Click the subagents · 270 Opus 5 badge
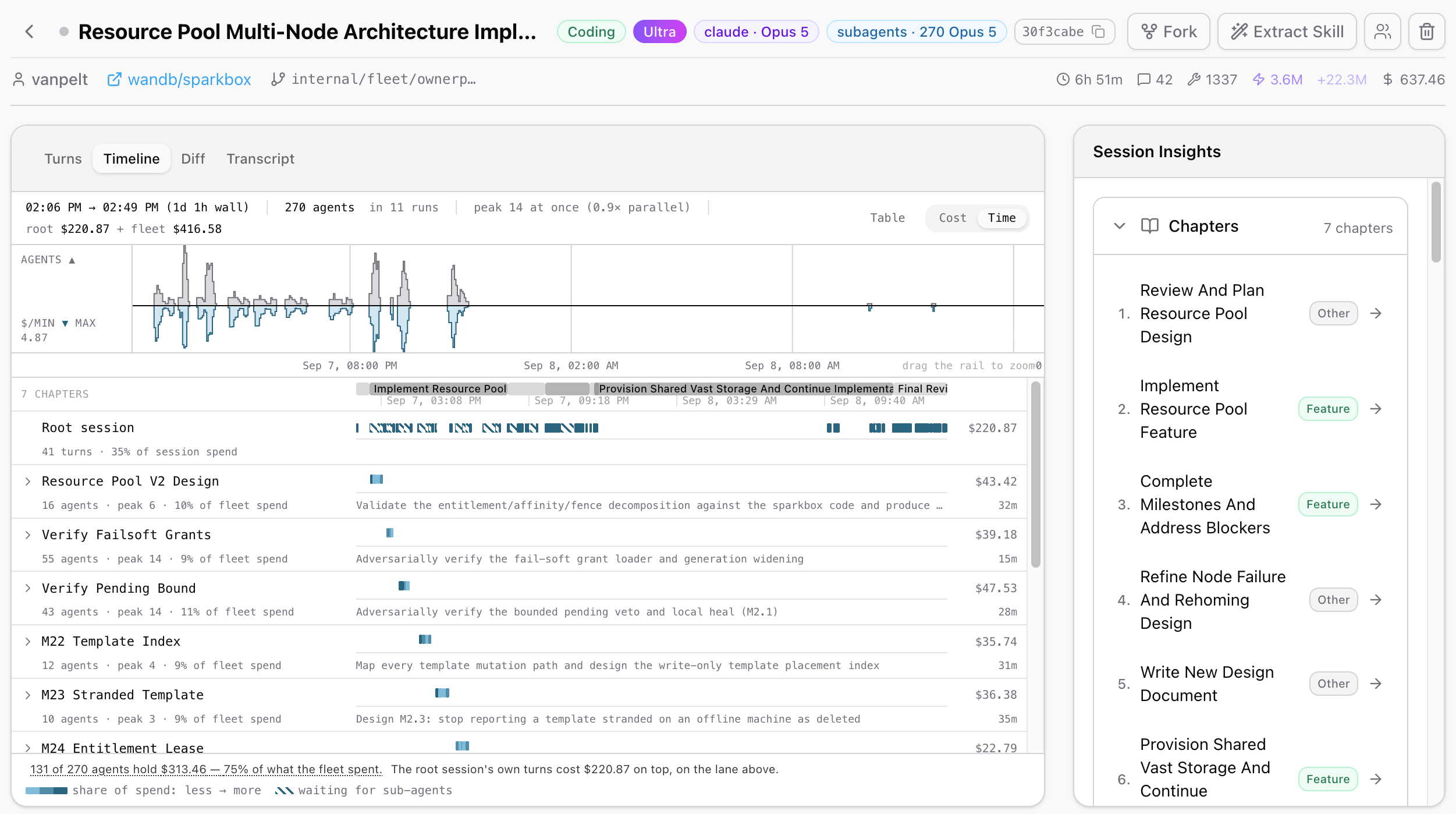Image resolution: width=1456 pixels, height=814 pixels. (917, 31)
